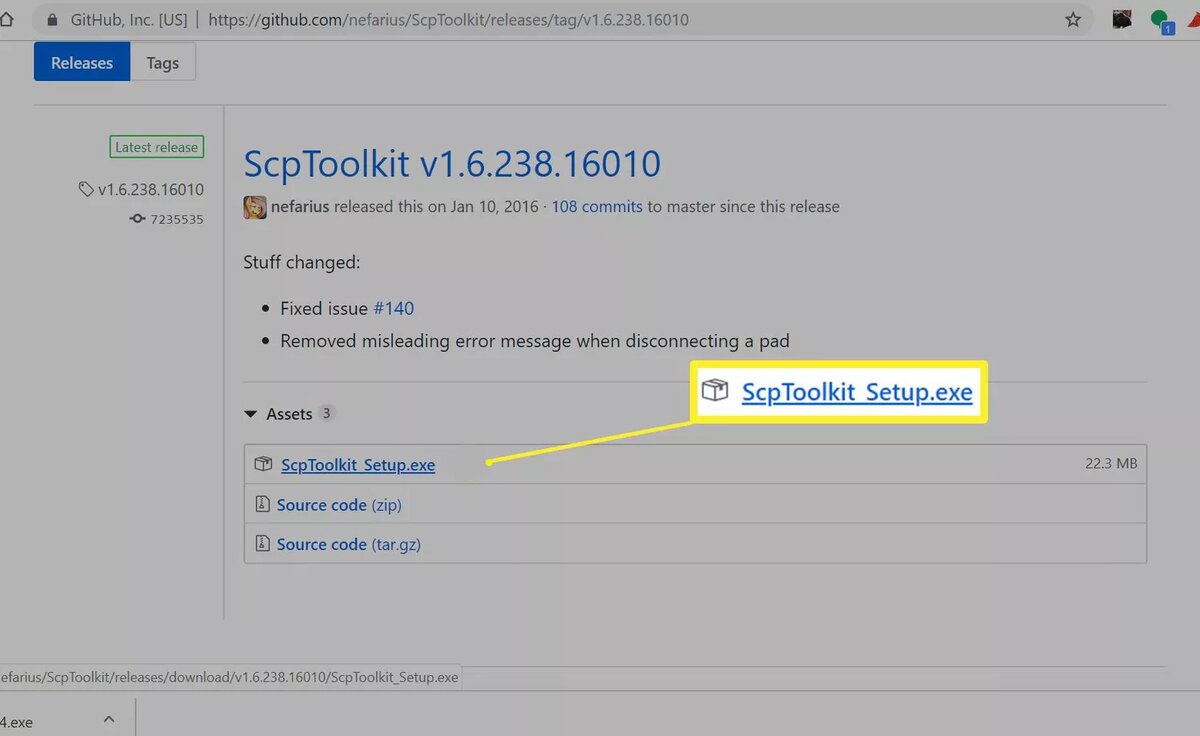Screen dimensions: 1200x736
Task: Click the 22.3 MB file size text
Action: [1111, 464]
